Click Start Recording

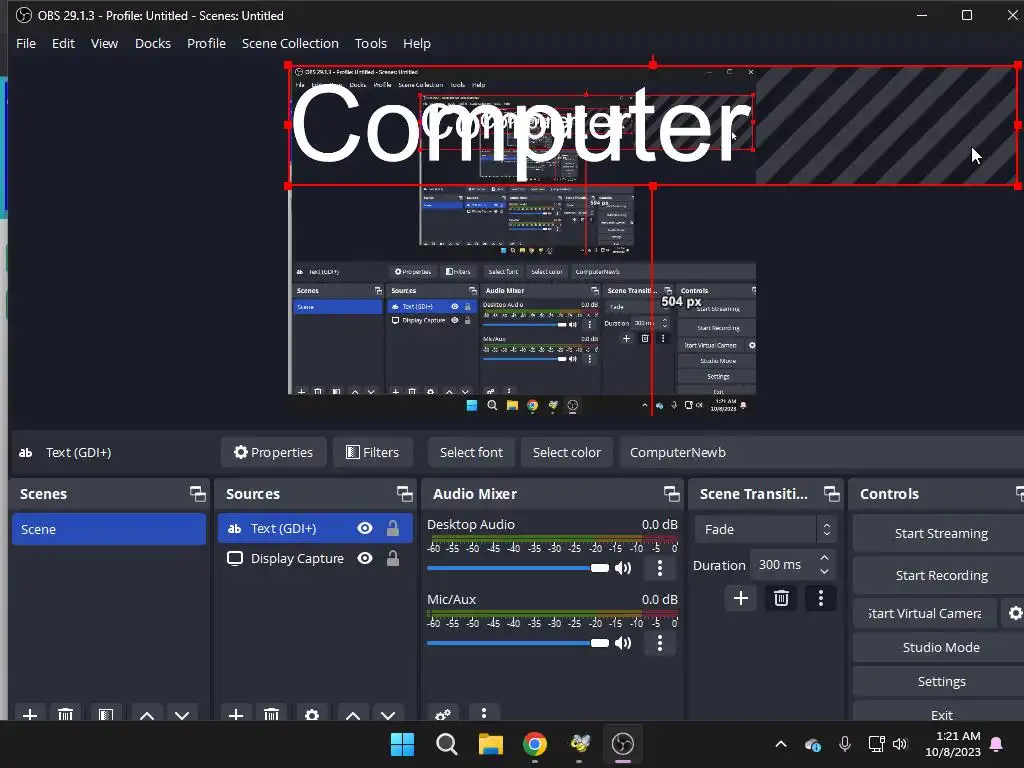(x=941, y=575)
